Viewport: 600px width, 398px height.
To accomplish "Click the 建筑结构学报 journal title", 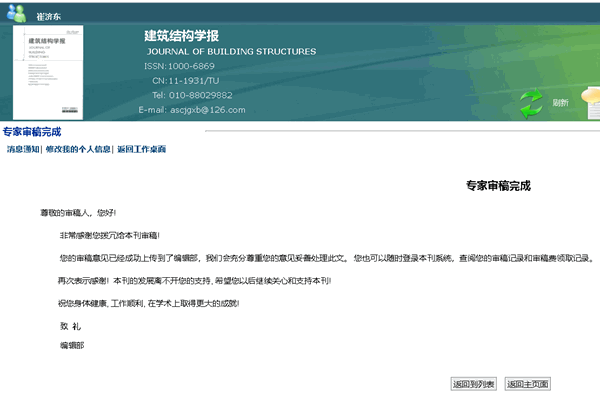I will pyautogui.click(x=181, y=36).
